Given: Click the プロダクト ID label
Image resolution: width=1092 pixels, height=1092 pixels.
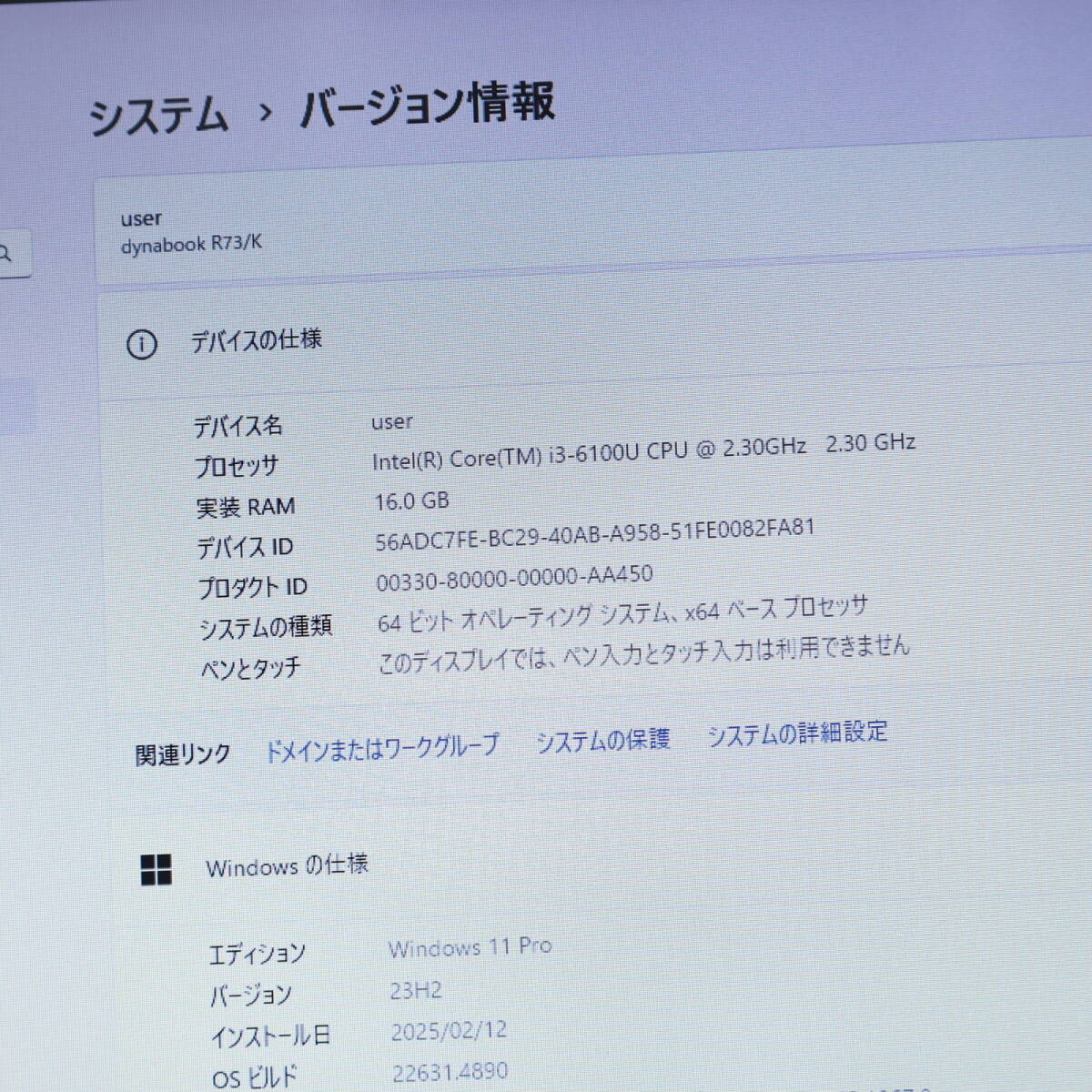Looking at the screenshot, I should pos(253,588).
